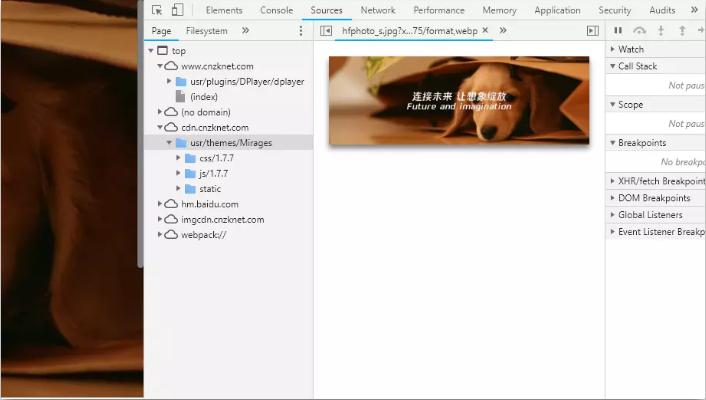
Task: Open the Memory tab
Action: click(x=499, y=10)
